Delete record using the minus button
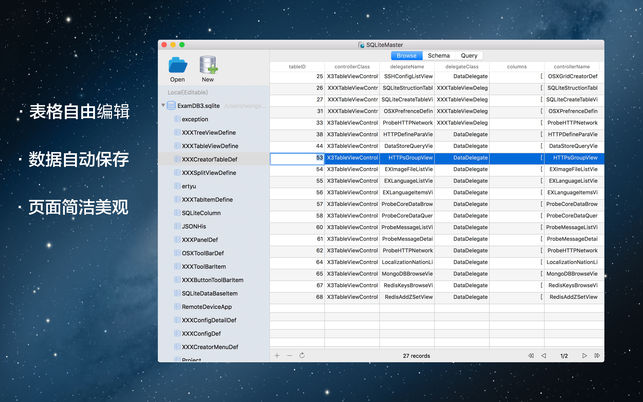643x402 pixels. (x=289, y=355)
